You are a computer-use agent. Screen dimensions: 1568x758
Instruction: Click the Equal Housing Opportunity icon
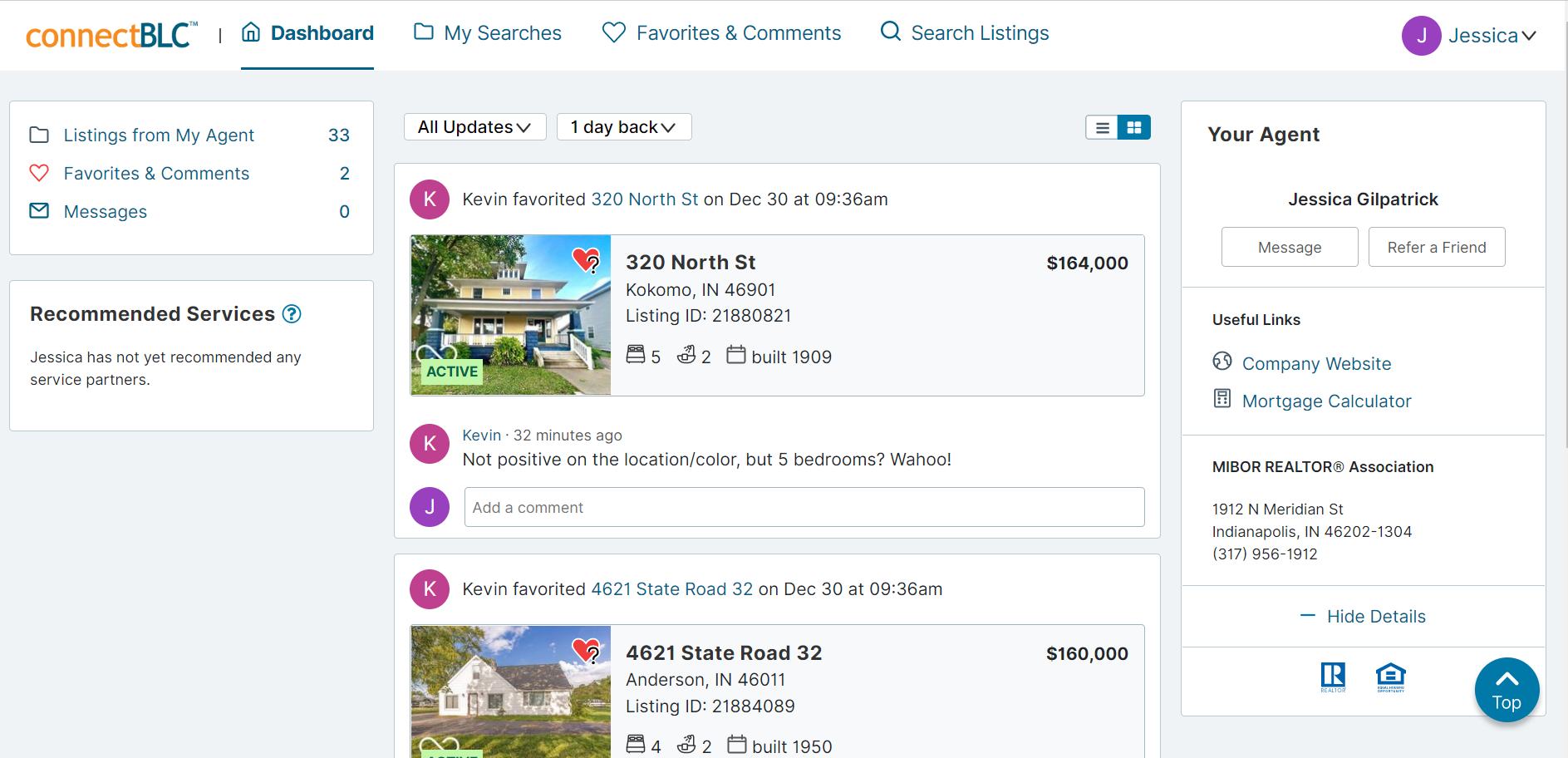tap(1390, 677)
